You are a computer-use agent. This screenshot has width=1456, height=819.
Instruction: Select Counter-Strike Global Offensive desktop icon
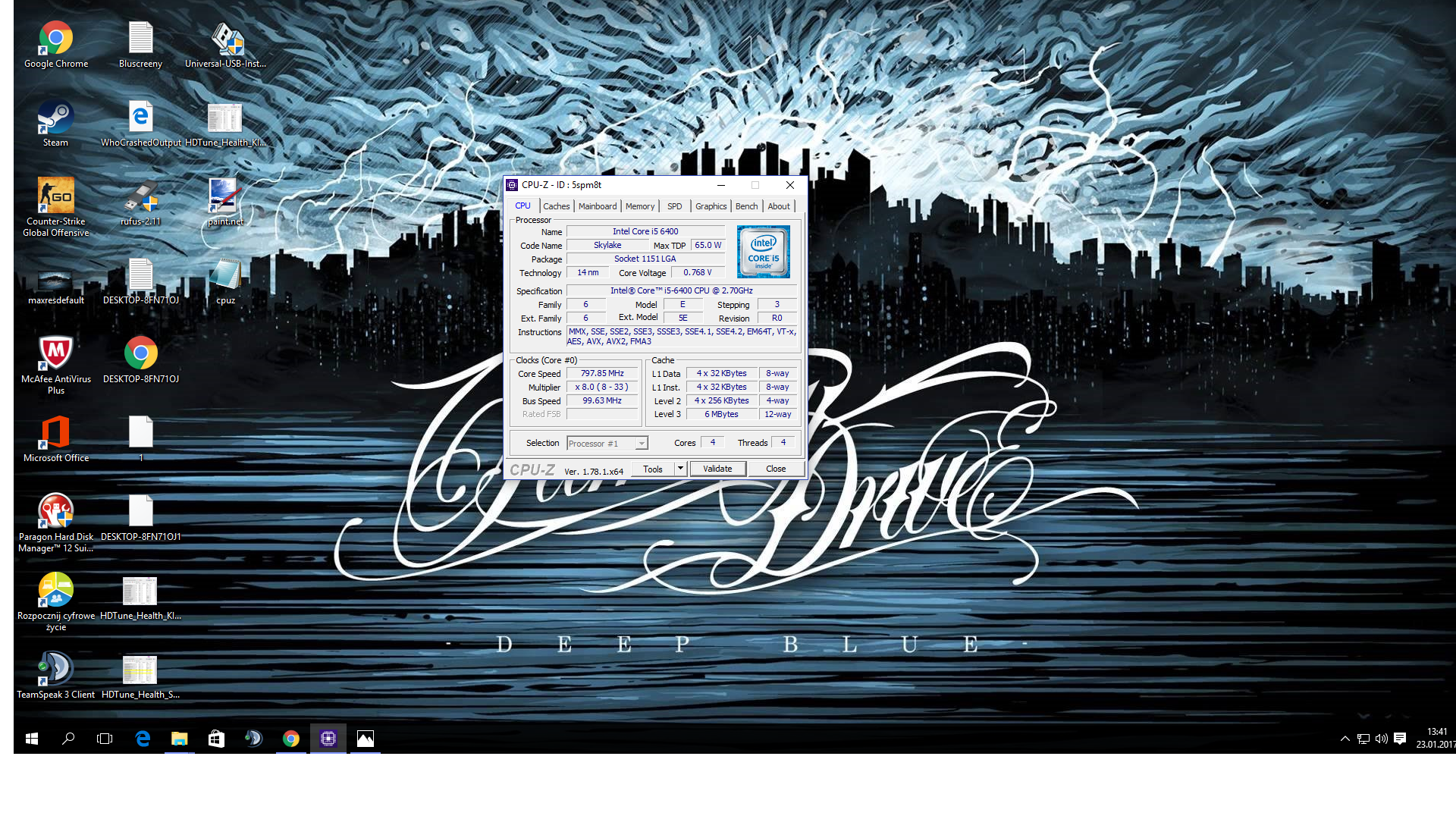pyautogui.click(x=56, y=207)
